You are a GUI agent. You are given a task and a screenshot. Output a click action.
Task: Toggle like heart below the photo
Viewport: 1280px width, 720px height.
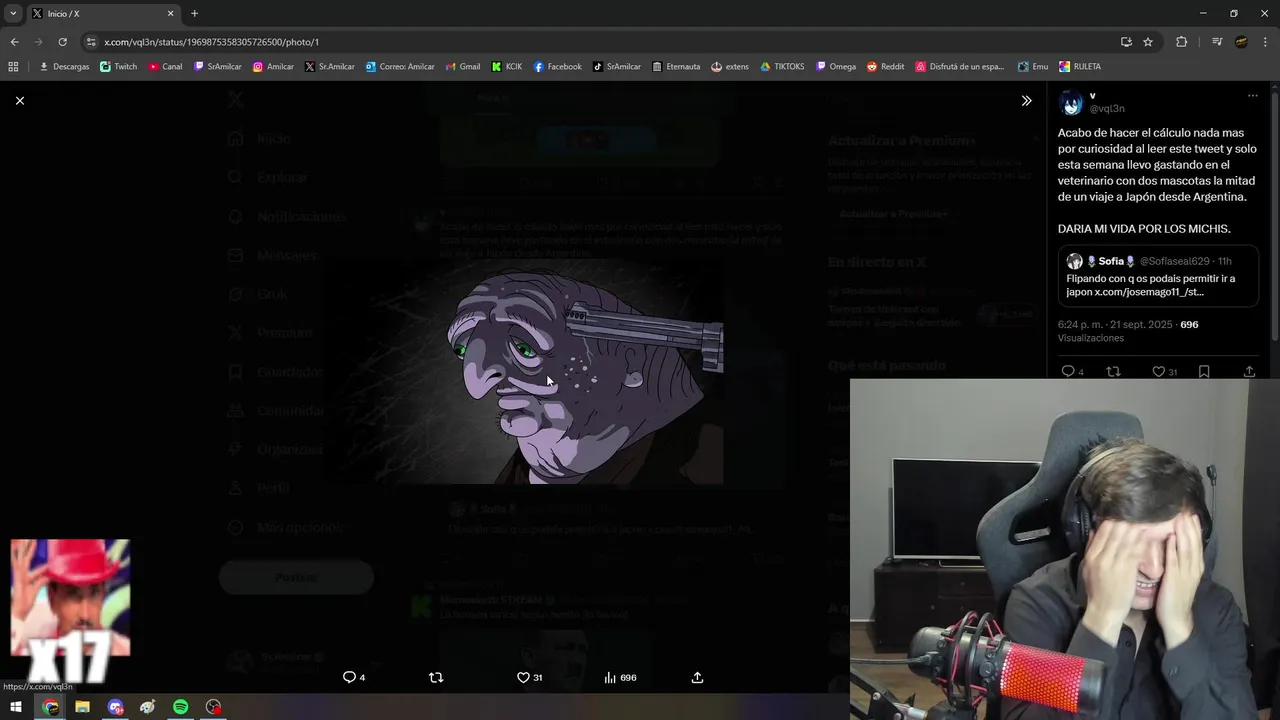point(523,677)
